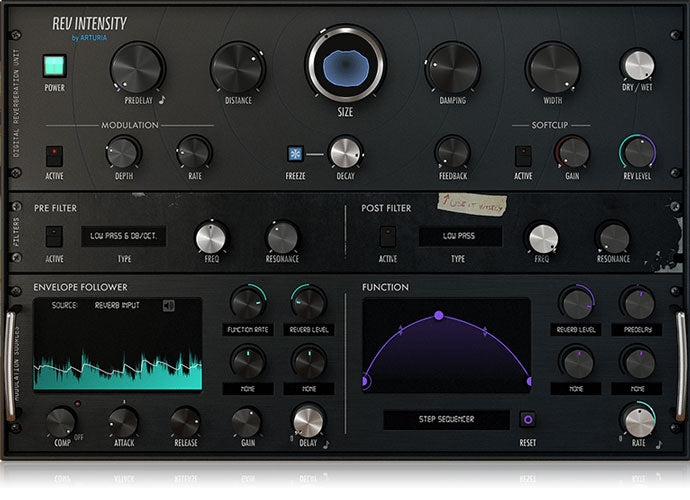Click the Modulation Depth knob

tap(123, 153)
